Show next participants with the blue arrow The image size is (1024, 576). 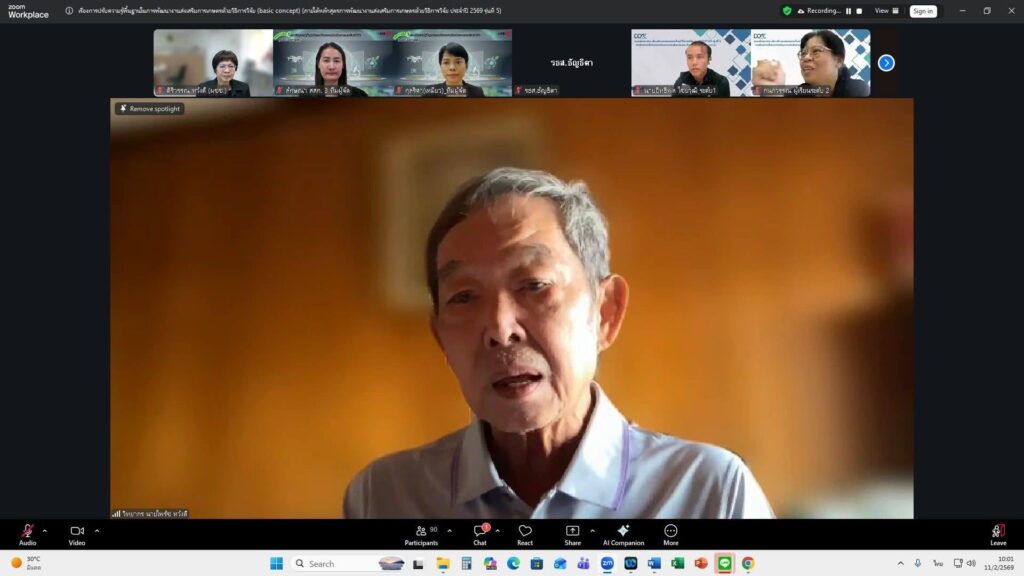click(886, 63)
